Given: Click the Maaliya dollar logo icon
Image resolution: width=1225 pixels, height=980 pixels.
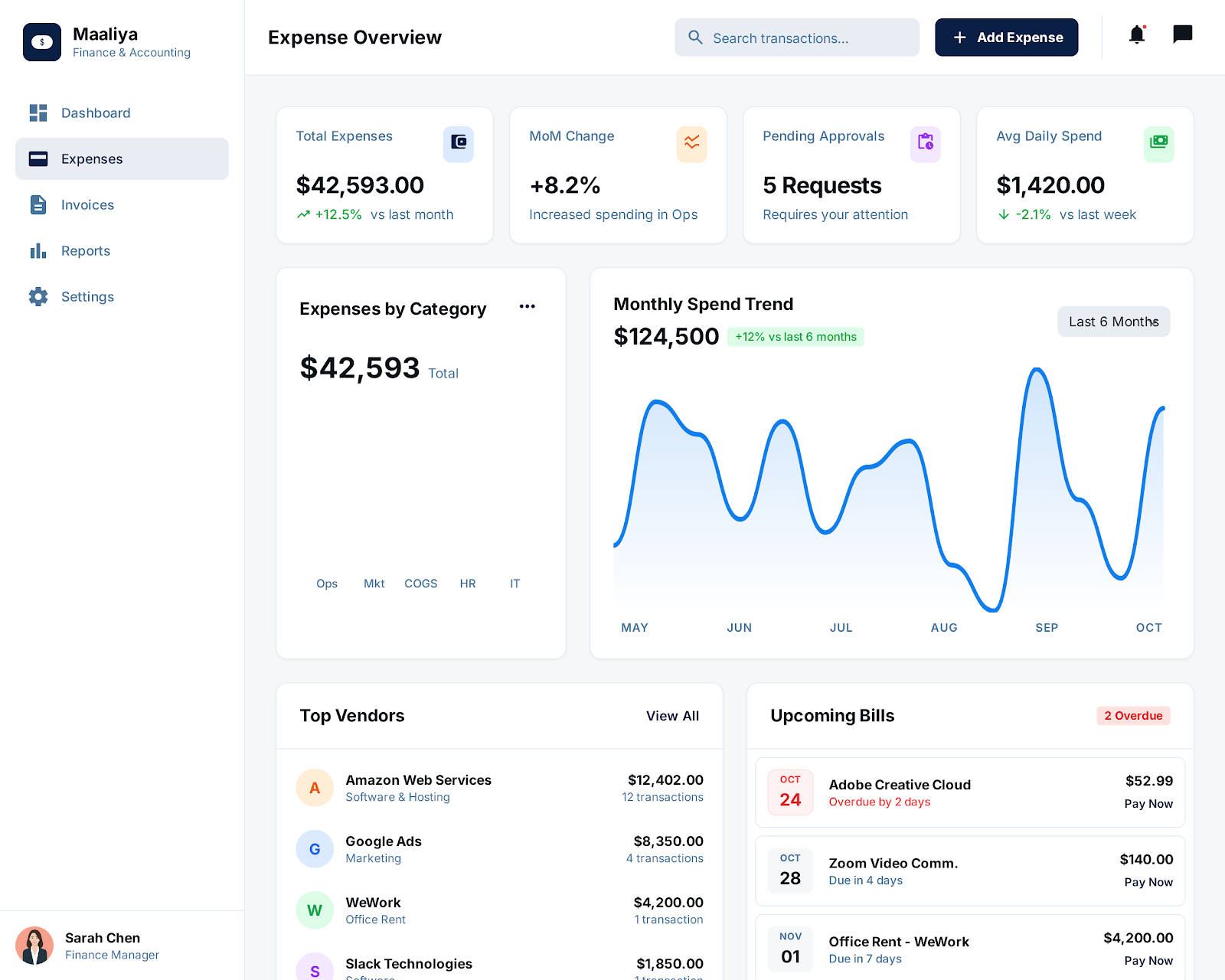Looking at the screenshot, I should coord(42,42).
